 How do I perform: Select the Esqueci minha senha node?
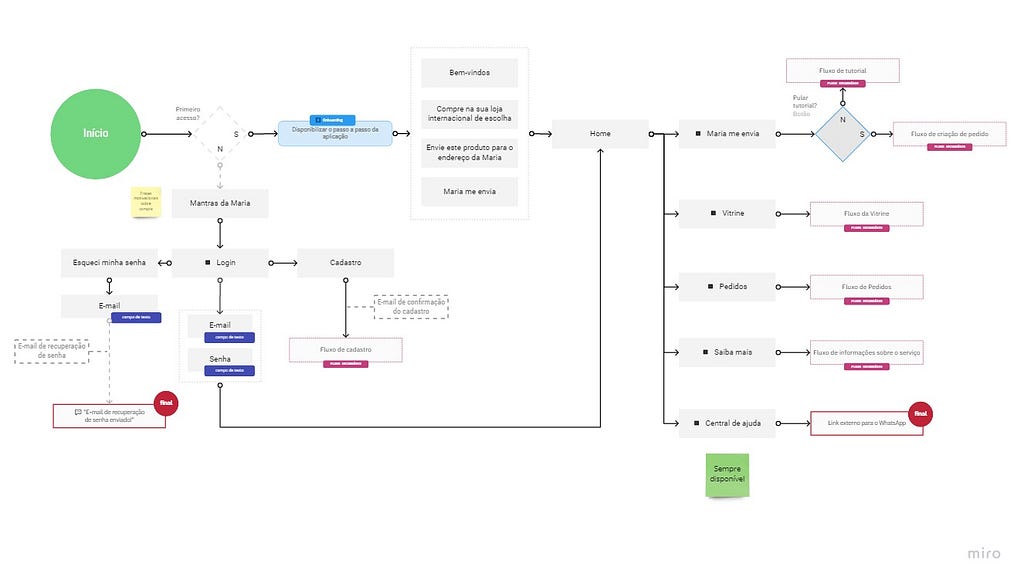pyautogui.click(x=109, y=263)
